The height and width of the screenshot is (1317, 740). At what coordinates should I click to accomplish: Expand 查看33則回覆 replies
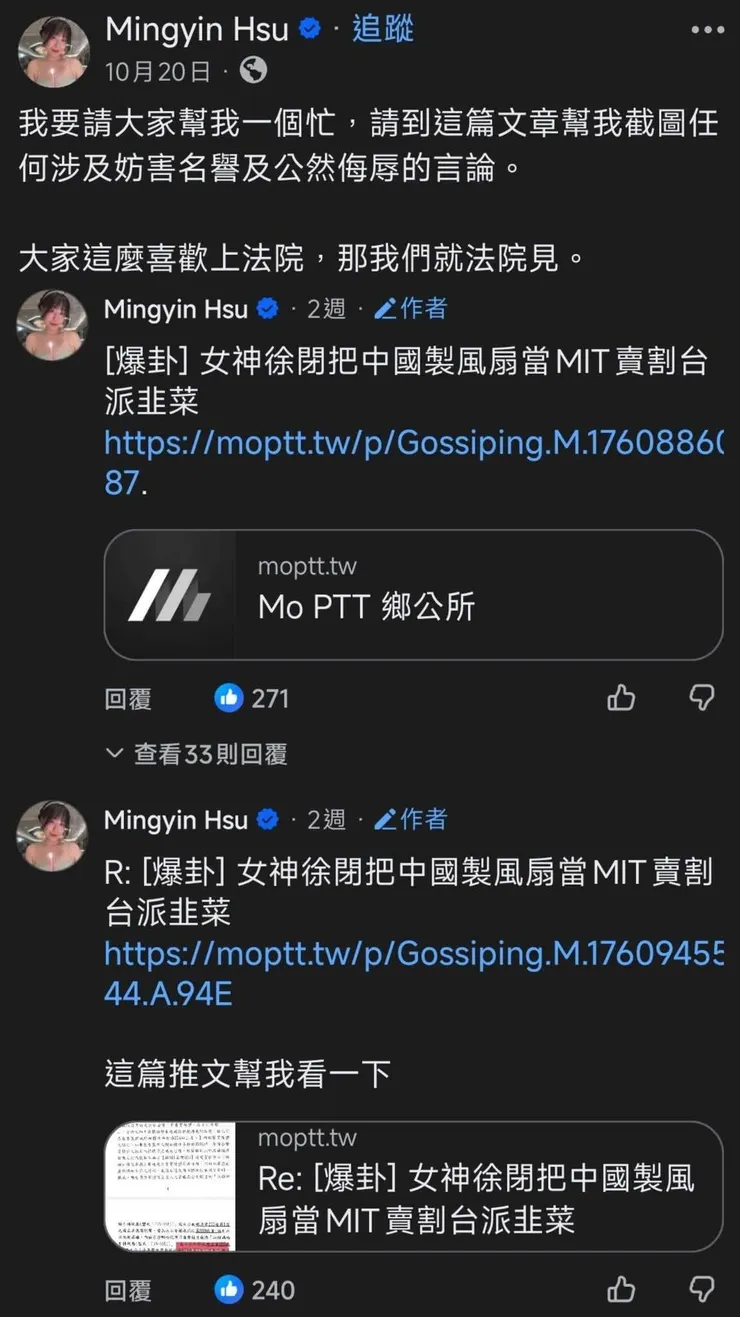pos(197,754)
